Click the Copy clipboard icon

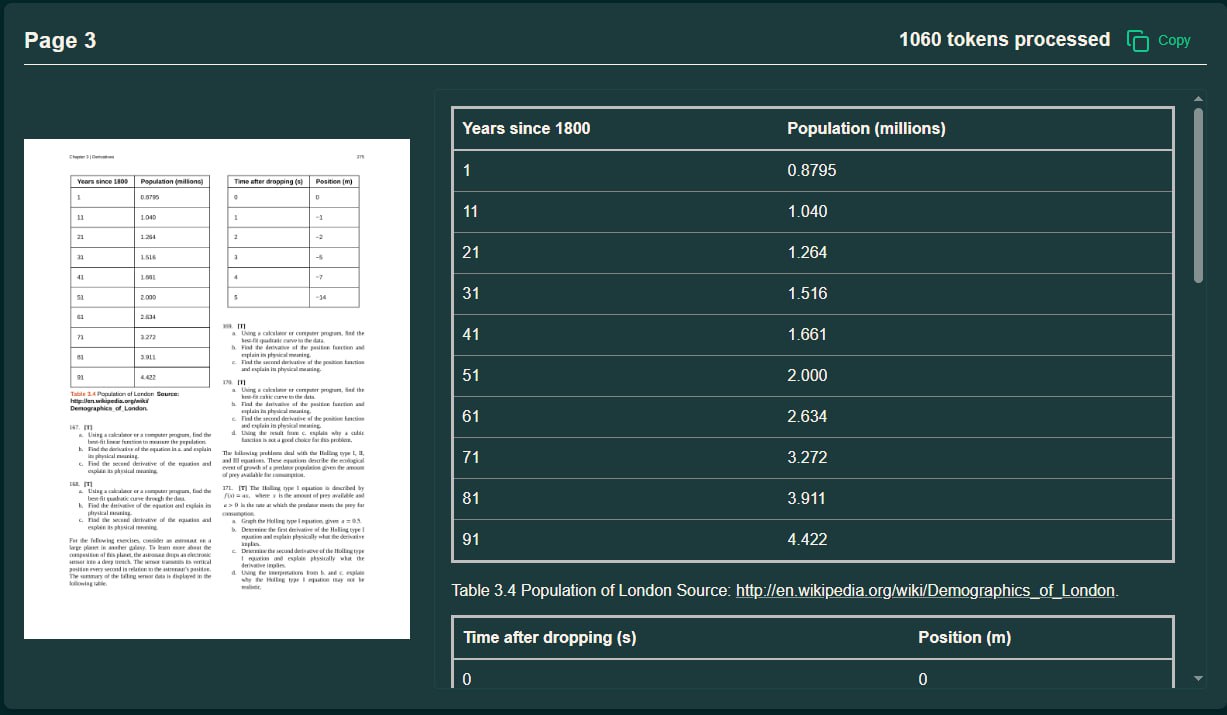1137,40
